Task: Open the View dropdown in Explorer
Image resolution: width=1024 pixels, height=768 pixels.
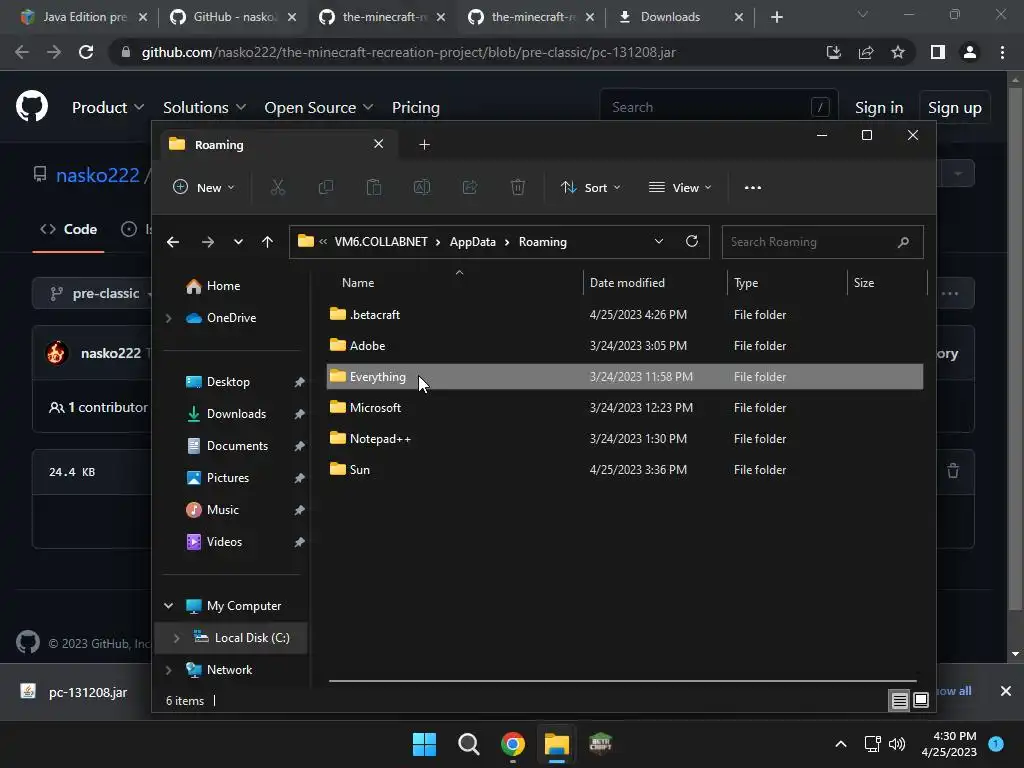Action: (680, 187)
